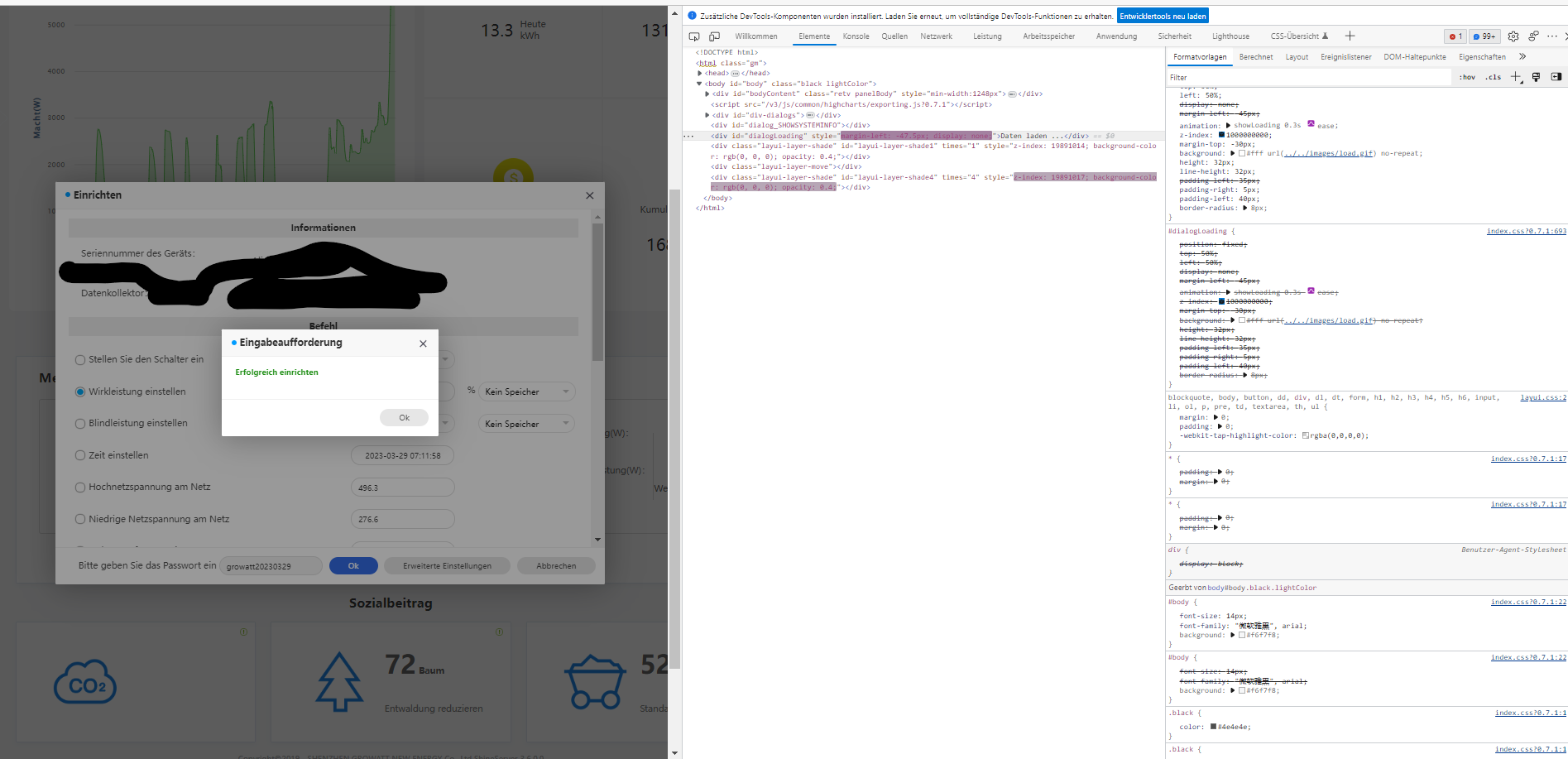This screenshot has height=759, width=1568.
Task: Click the DevTools feedback/profile icon next to gear
Action: [1533, 36]
